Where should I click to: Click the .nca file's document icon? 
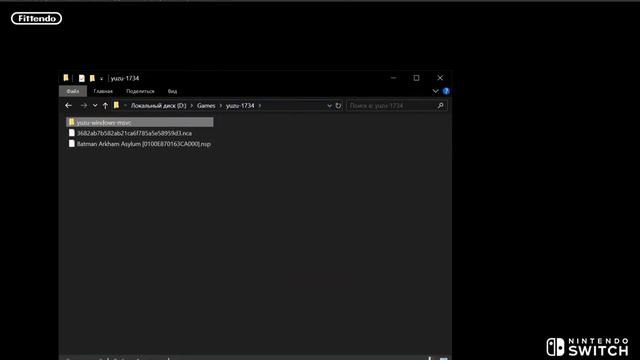[x=71, y=133]
